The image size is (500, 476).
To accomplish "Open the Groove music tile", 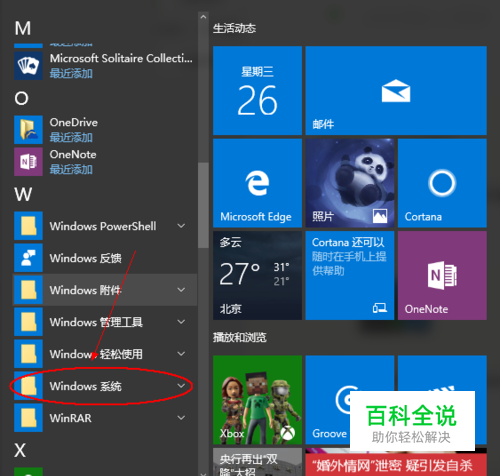I will tap(350, 400).
